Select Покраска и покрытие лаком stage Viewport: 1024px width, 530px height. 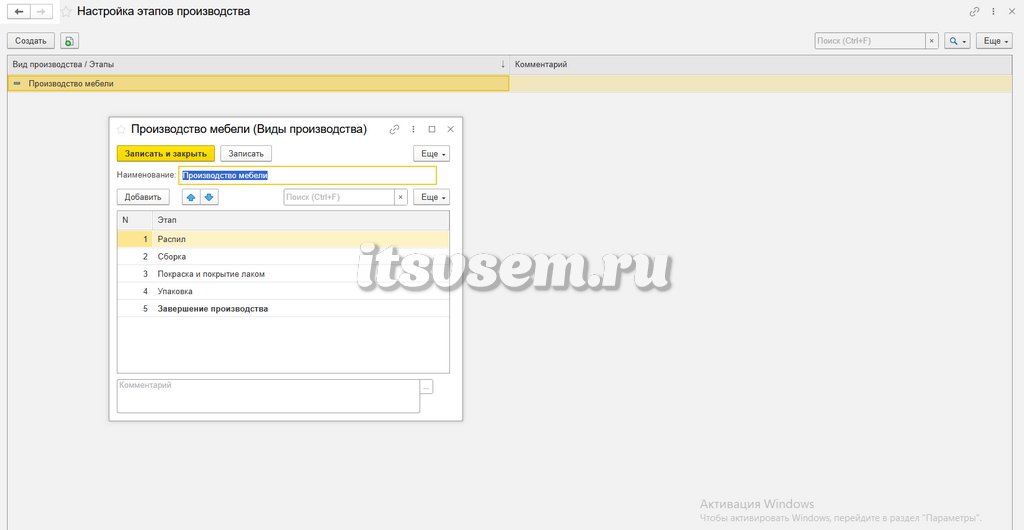[283, 274]
